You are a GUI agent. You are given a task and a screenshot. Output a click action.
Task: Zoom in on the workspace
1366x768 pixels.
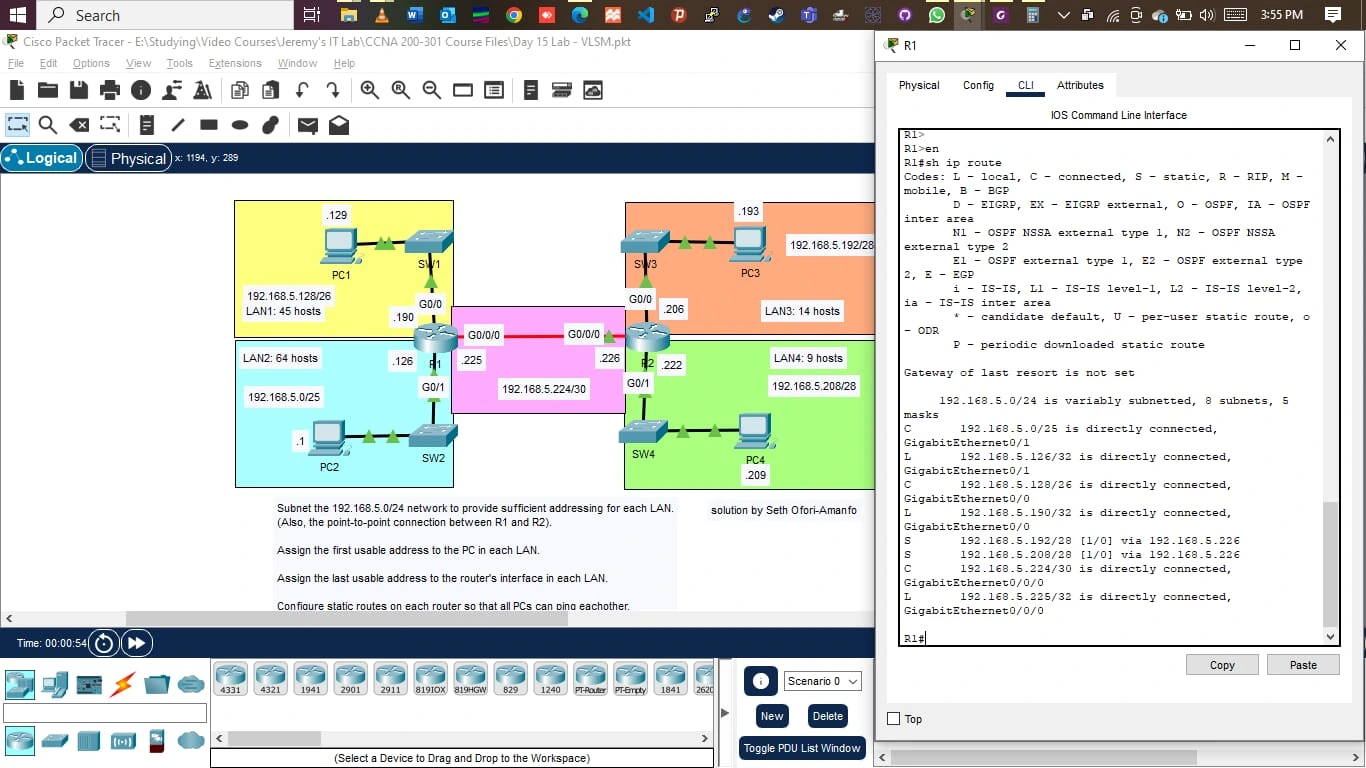coord(369,90)
